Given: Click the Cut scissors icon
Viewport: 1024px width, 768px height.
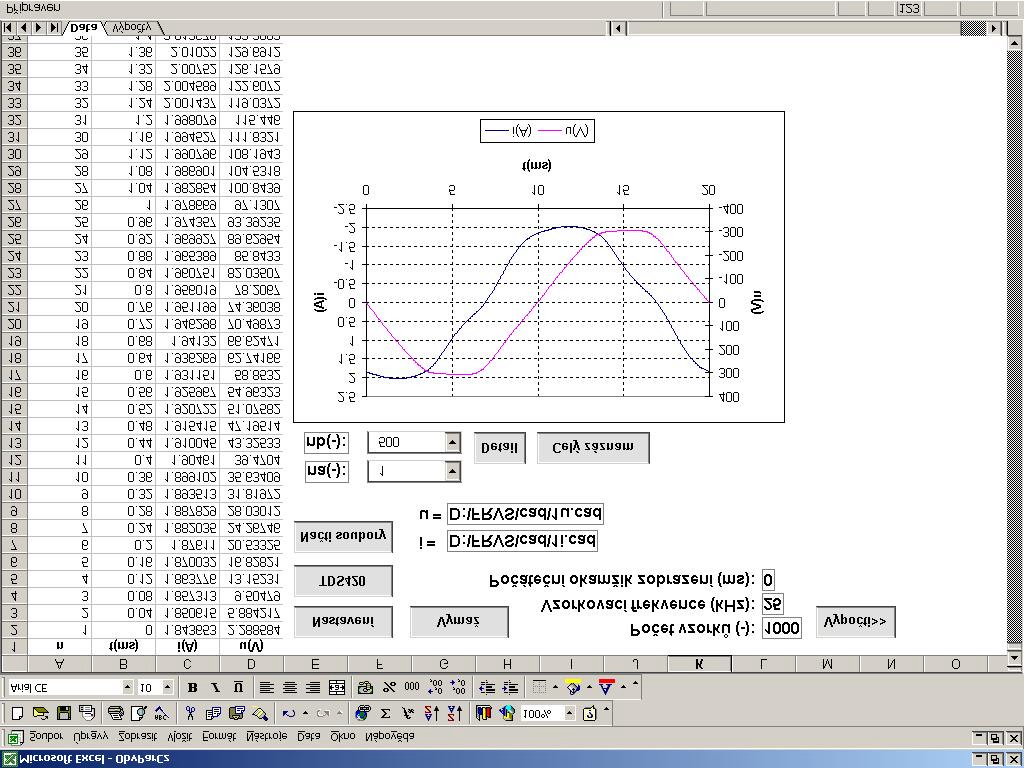Looking at the screenshot, I should tap(190, 713).
